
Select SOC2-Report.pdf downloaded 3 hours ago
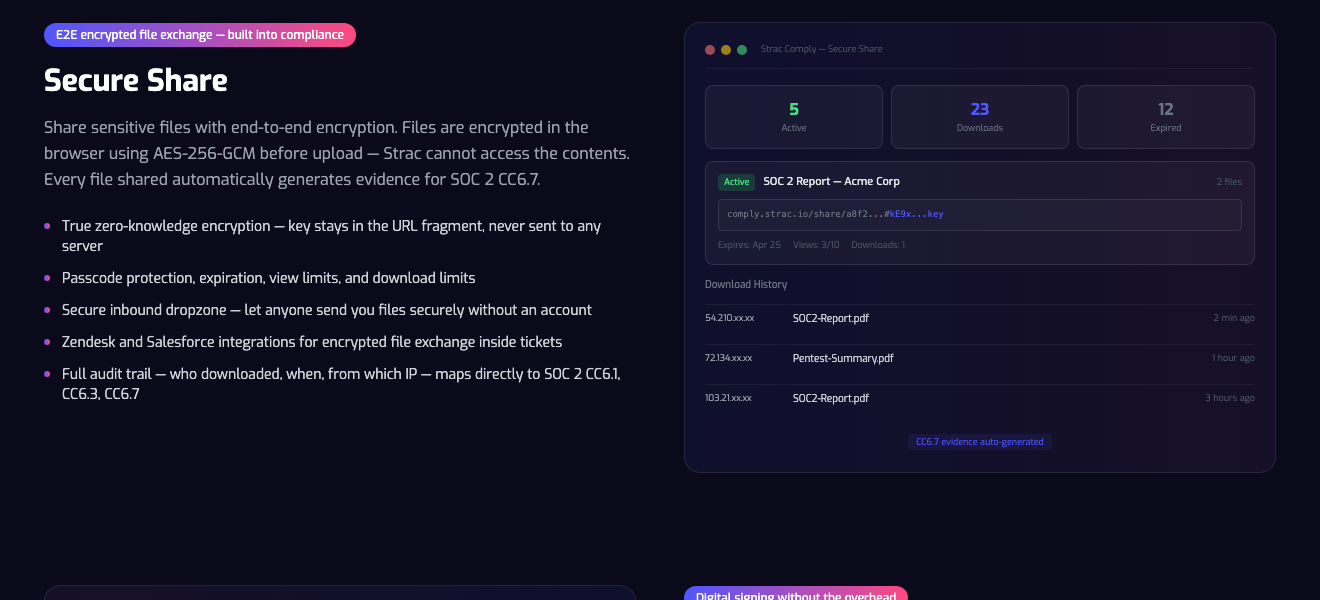980,398
